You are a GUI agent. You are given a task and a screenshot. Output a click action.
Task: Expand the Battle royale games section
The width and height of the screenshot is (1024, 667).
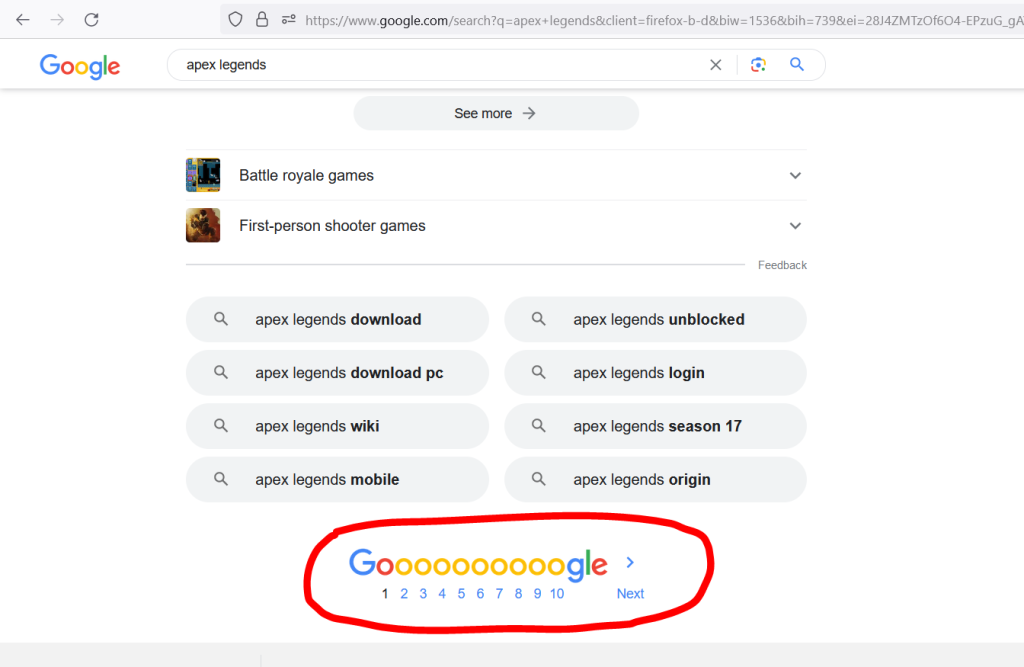[795, 175]
